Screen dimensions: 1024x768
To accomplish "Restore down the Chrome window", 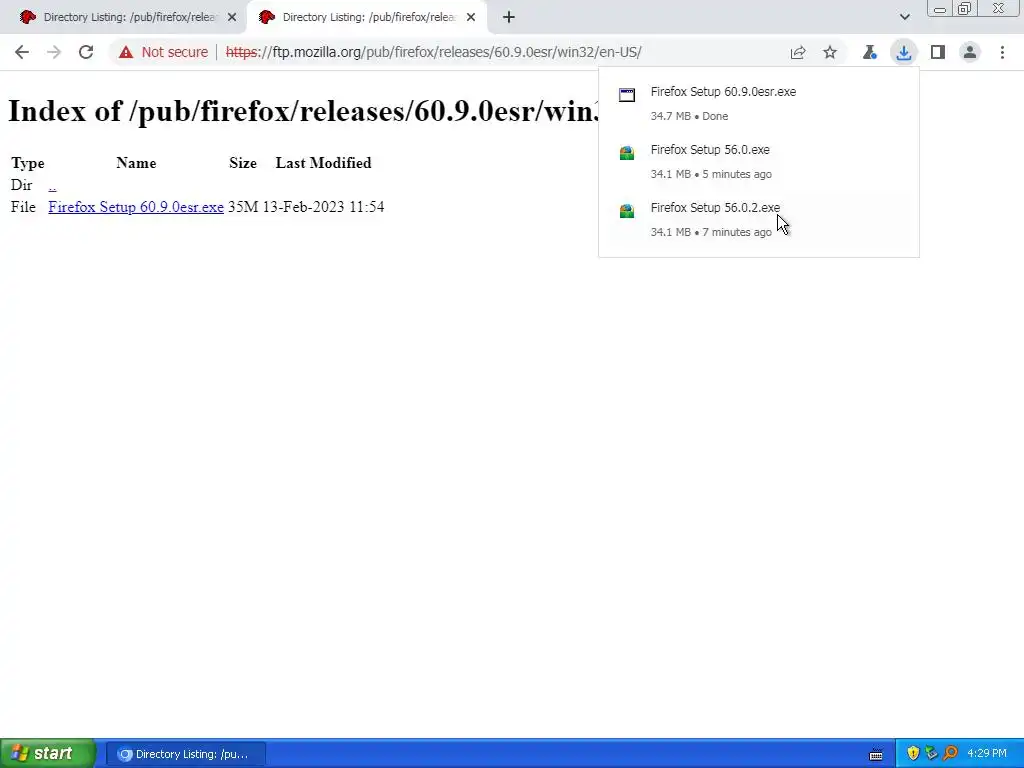I will tap(964, 8).
